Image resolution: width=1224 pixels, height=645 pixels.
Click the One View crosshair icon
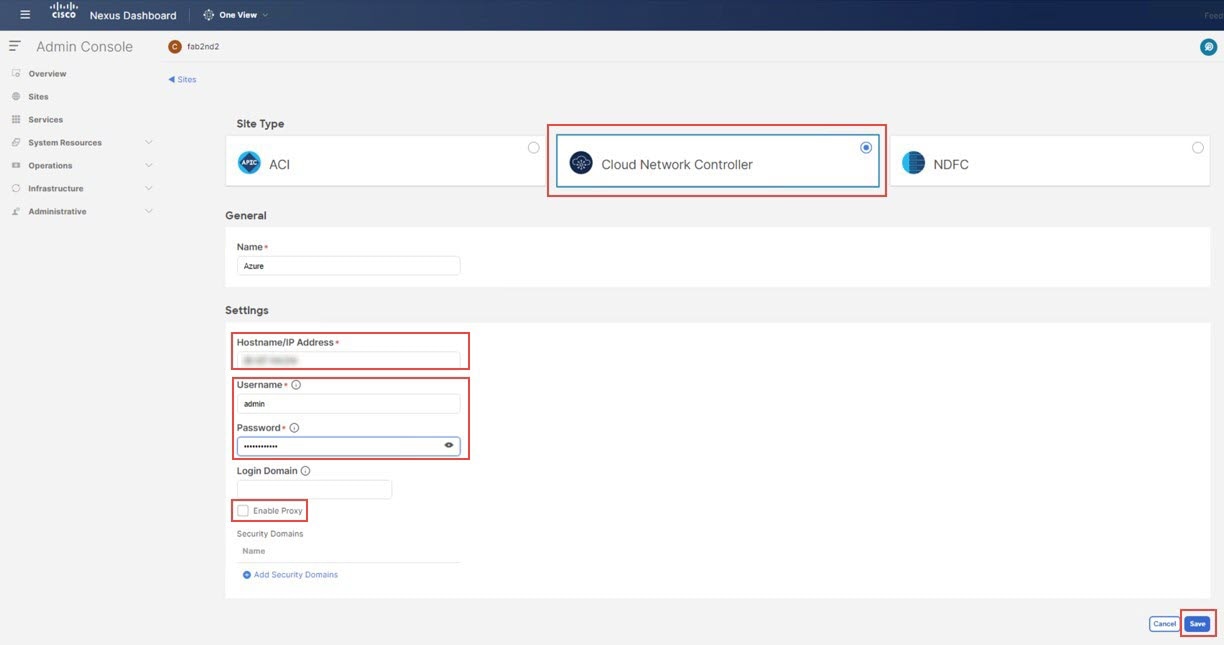pos(208,15)
